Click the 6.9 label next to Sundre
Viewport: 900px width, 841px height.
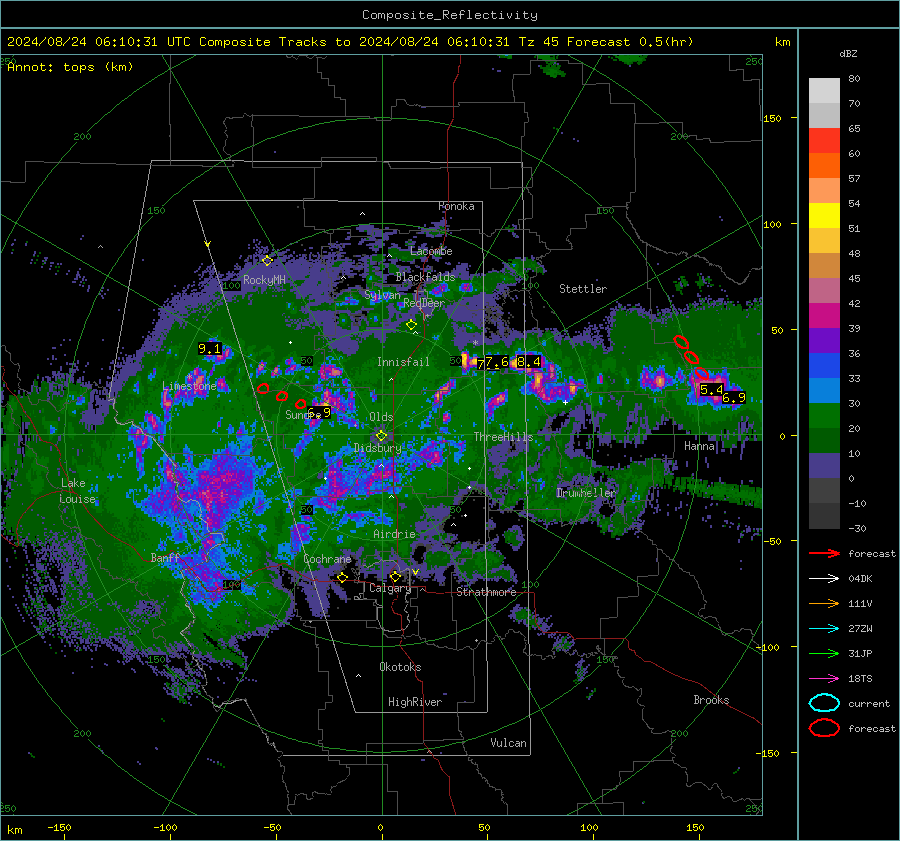tap(320, 412)
